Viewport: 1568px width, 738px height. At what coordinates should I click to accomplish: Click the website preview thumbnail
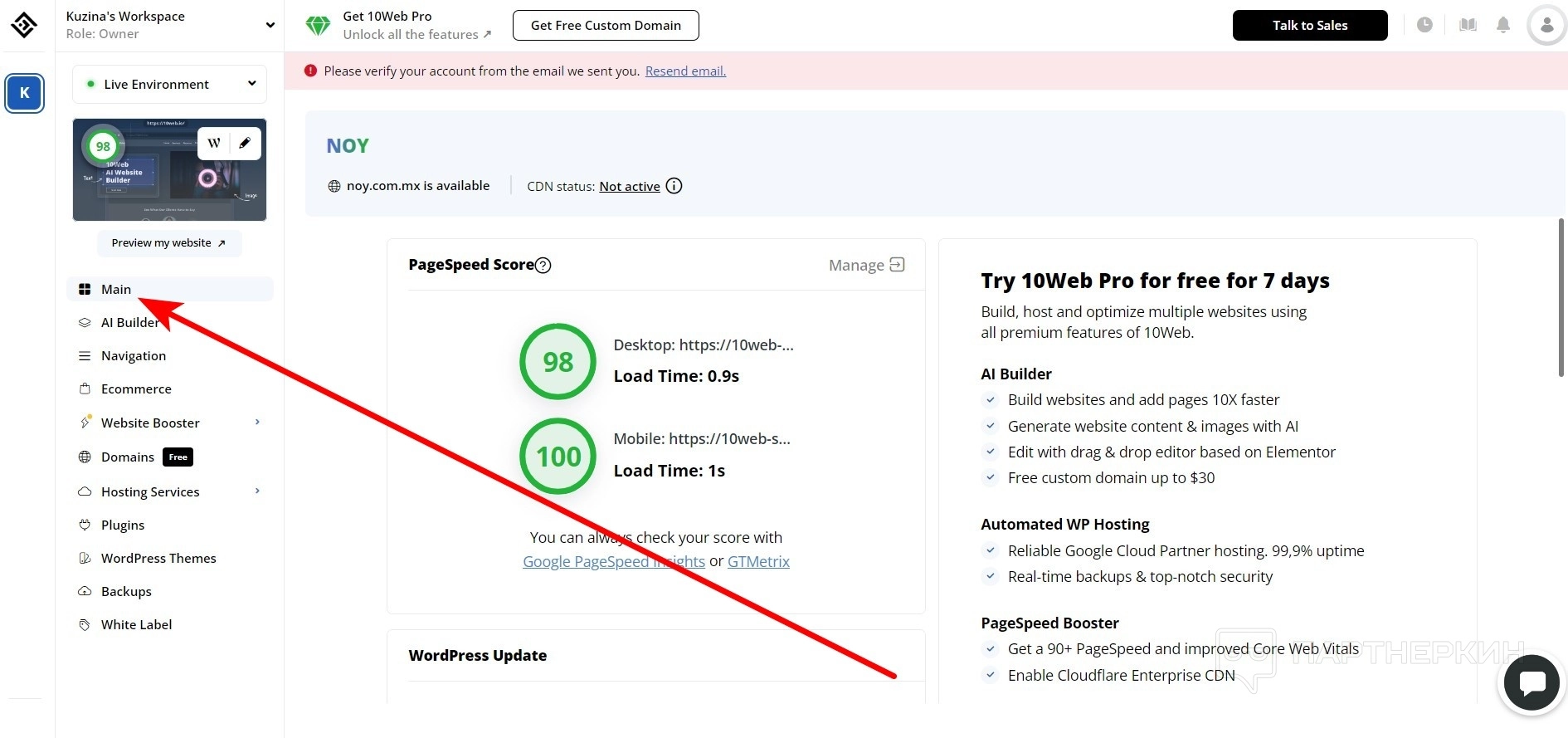[169, 169]
